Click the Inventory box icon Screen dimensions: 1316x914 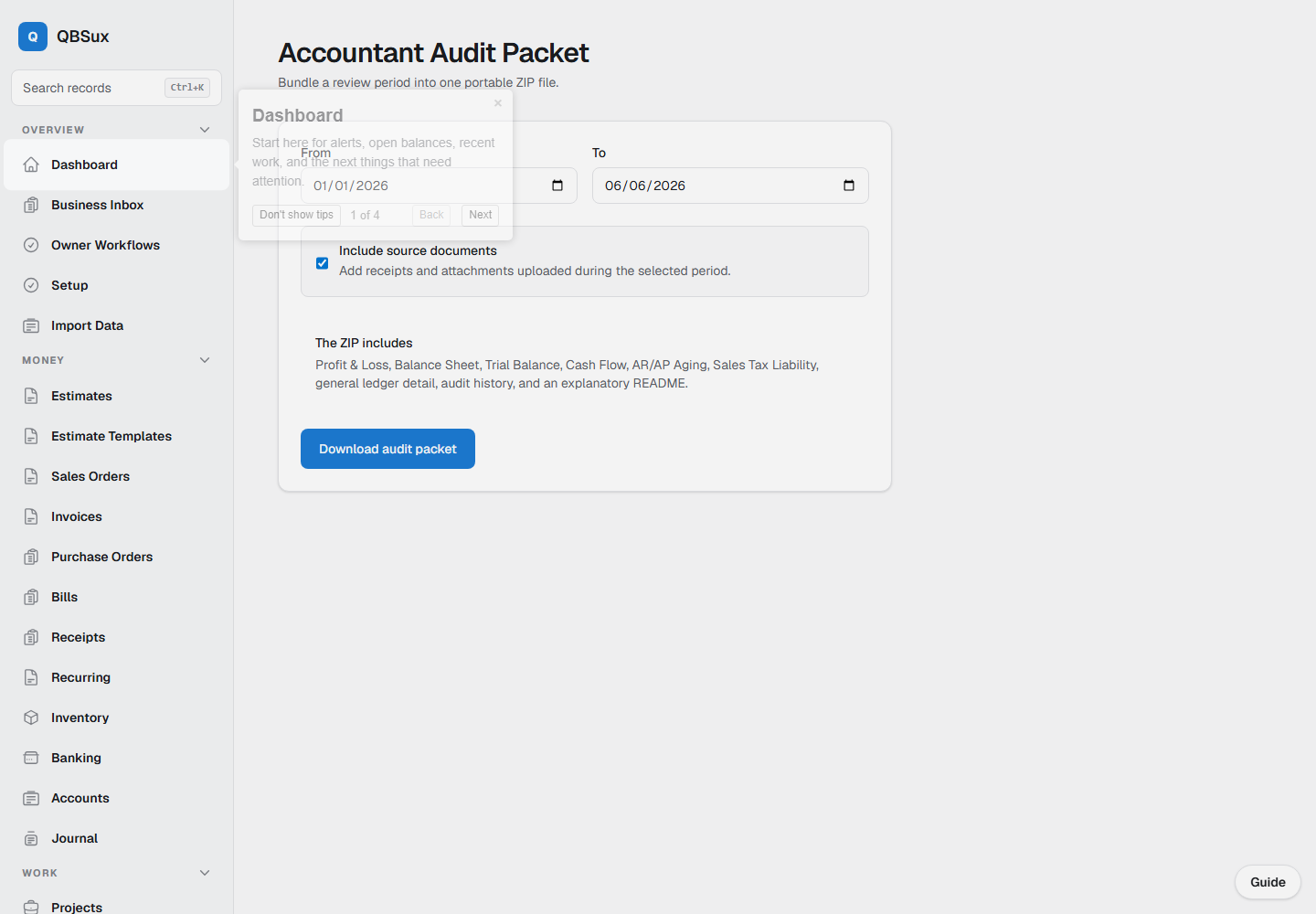[x=31, y=717]
